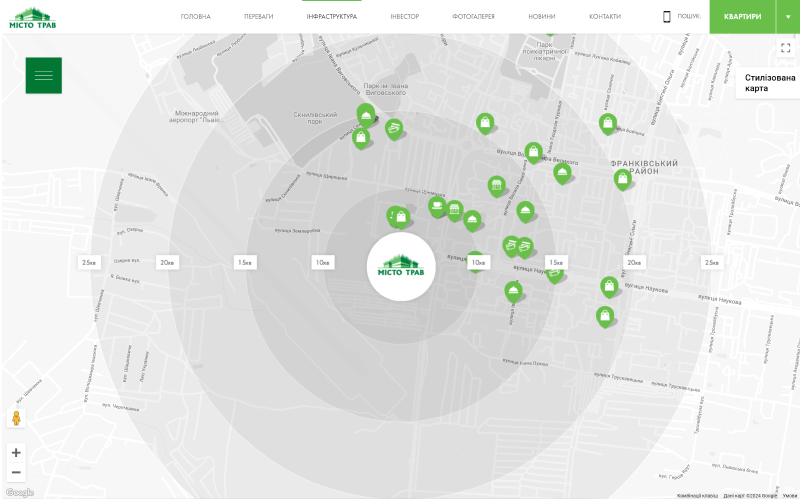Image resolution: width=800 pixels, height=500 pixels.
Task: Toggle the map fullscreen view
Action: 786,48
